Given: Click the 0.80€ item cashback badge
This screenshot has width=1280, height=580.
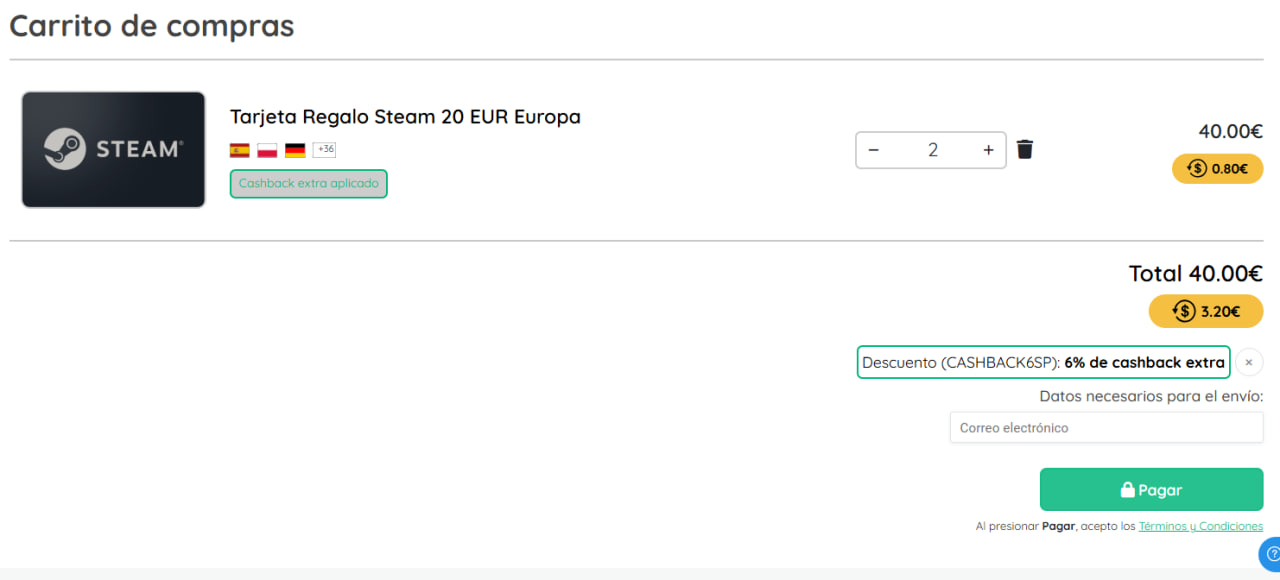Looking at the screenshot, I should pos(1217,168).
